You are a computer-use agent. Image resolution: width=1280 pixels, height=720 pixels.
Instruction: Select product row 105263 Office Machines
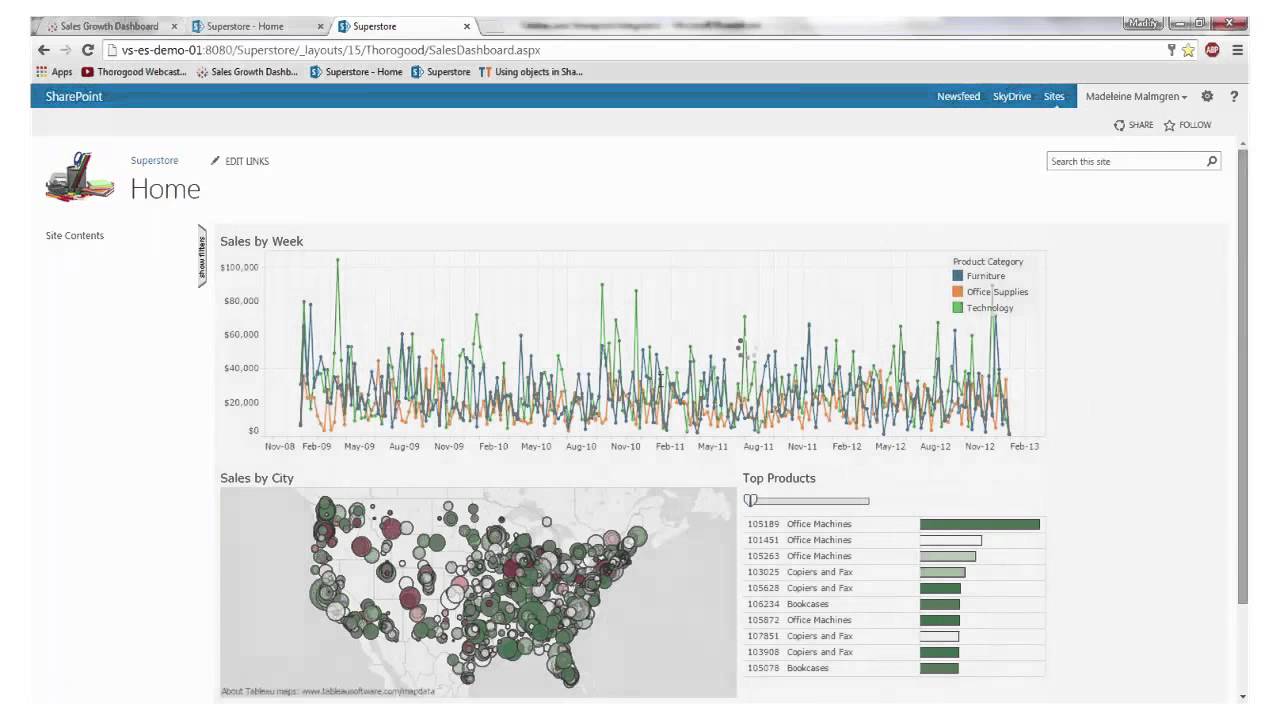point(894,556)
